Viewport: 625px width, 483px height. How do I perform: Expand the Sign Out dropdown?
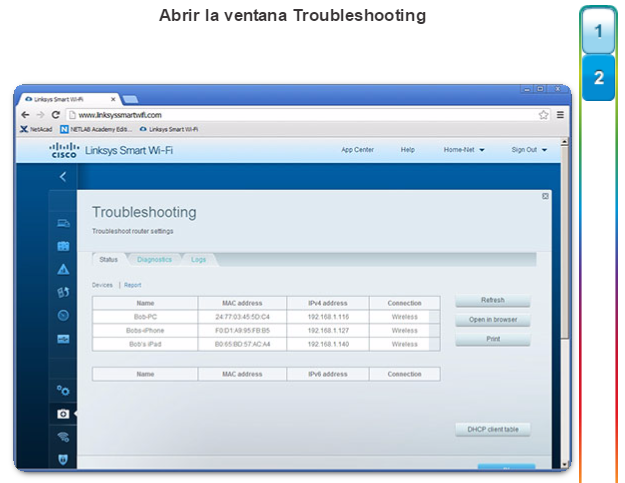coord(529,150)
